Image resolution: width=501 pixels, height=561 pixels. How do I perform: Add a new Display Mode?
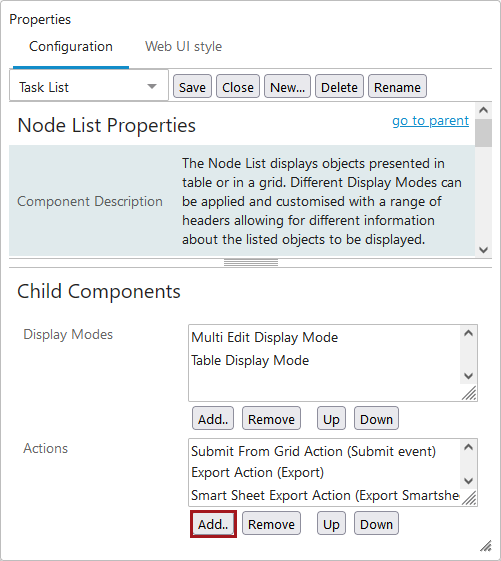click(213, 418)
